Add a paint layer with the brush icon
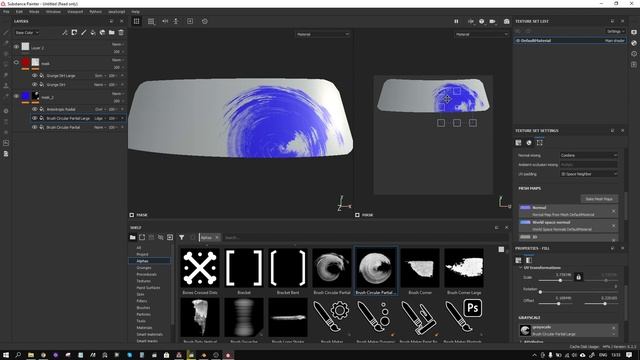Screen dimensions: 640x360 point(84,32)
